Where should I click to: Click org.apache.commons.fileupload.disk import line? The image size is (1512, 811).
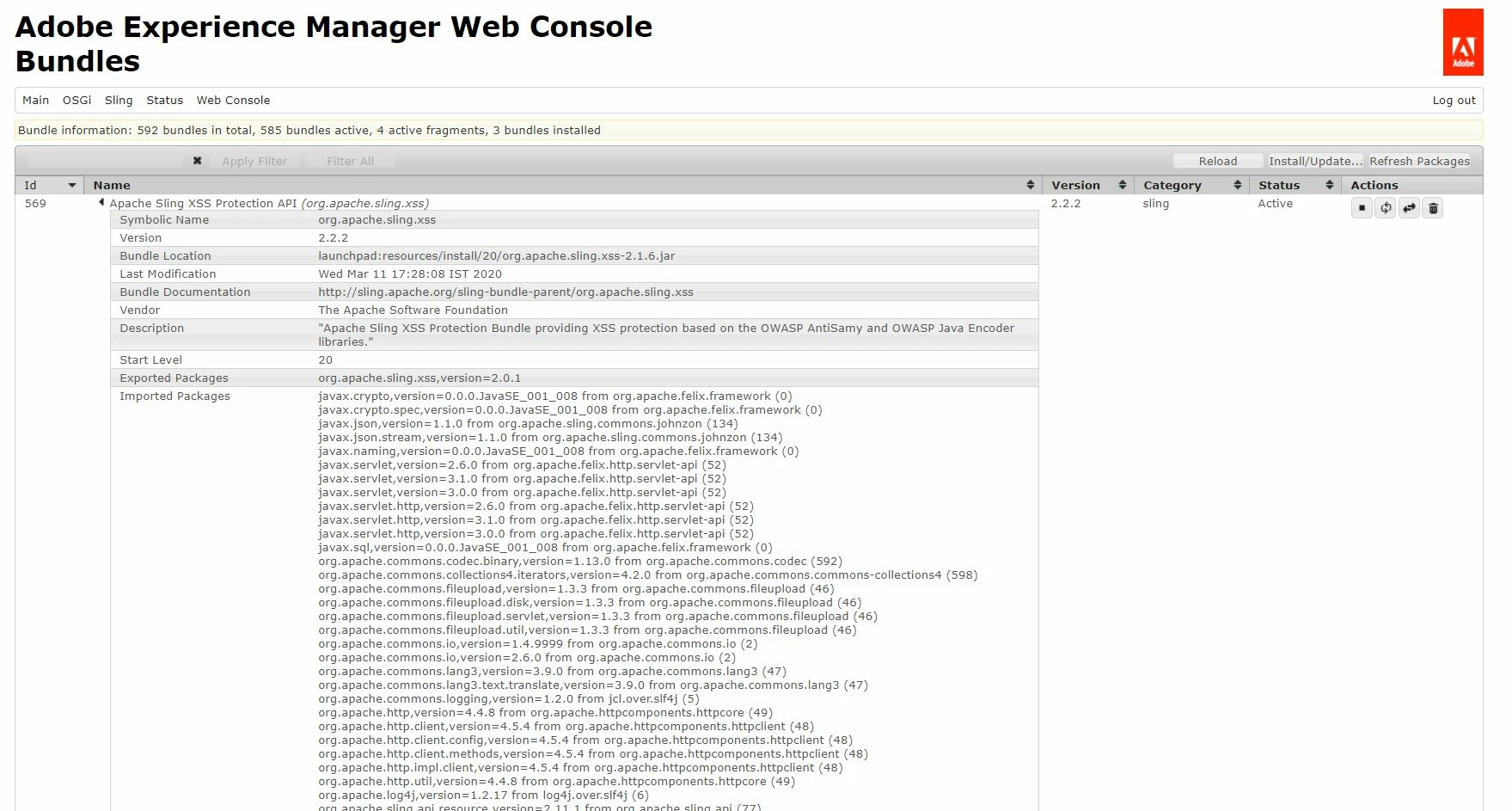[590, 603]
